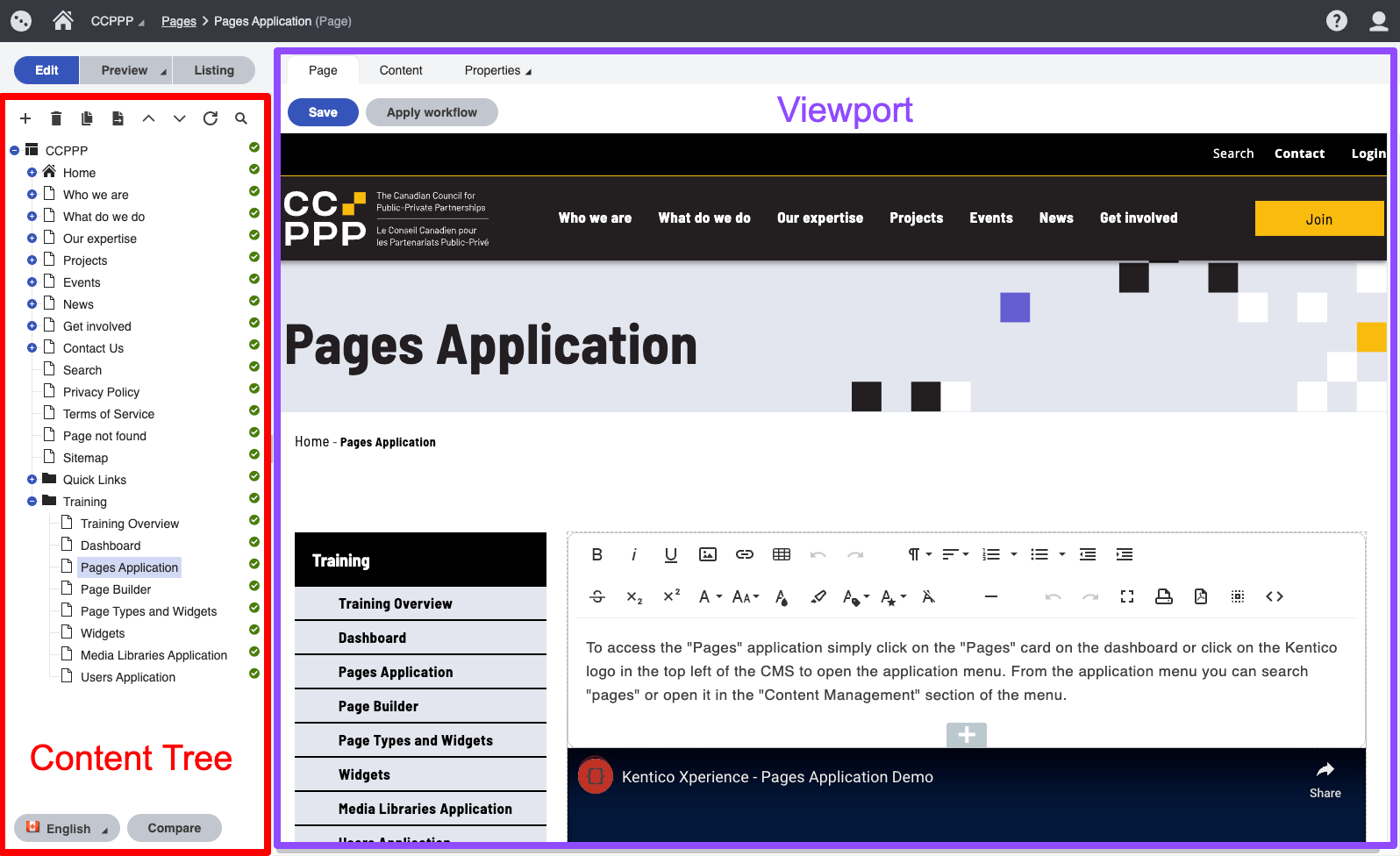Increase indent in the editor
This screenshot has height=856, width=1400.
[1125, 554]
